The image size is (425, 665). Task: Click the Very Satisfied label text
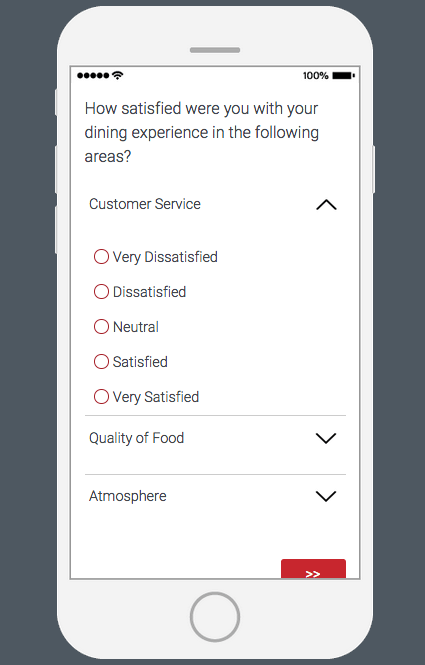click(156, 397)
